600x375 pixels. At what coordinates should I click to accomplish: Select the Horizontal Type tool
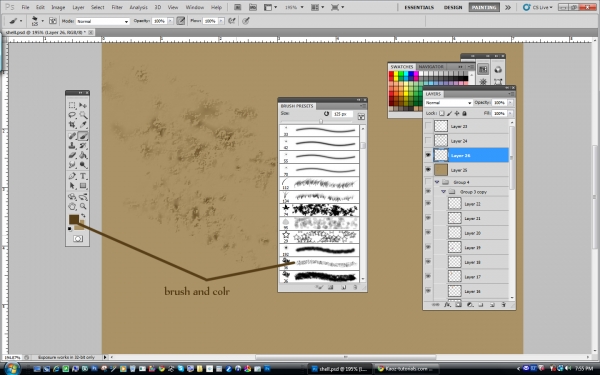tap(83, 176)
